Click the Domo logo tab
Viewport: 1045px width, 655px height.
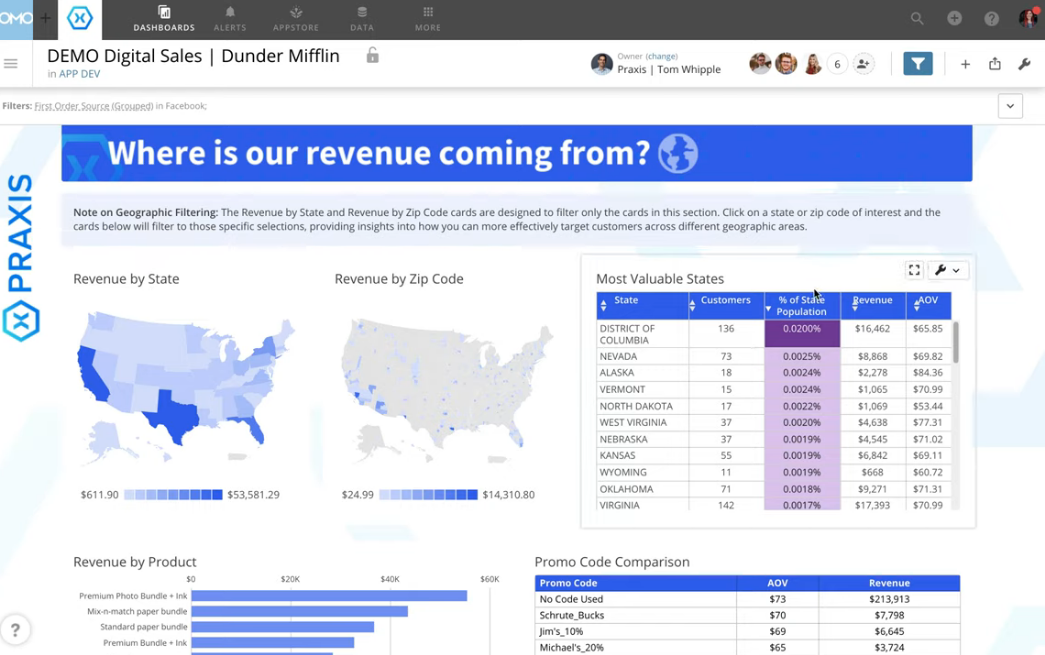point(16,19)
